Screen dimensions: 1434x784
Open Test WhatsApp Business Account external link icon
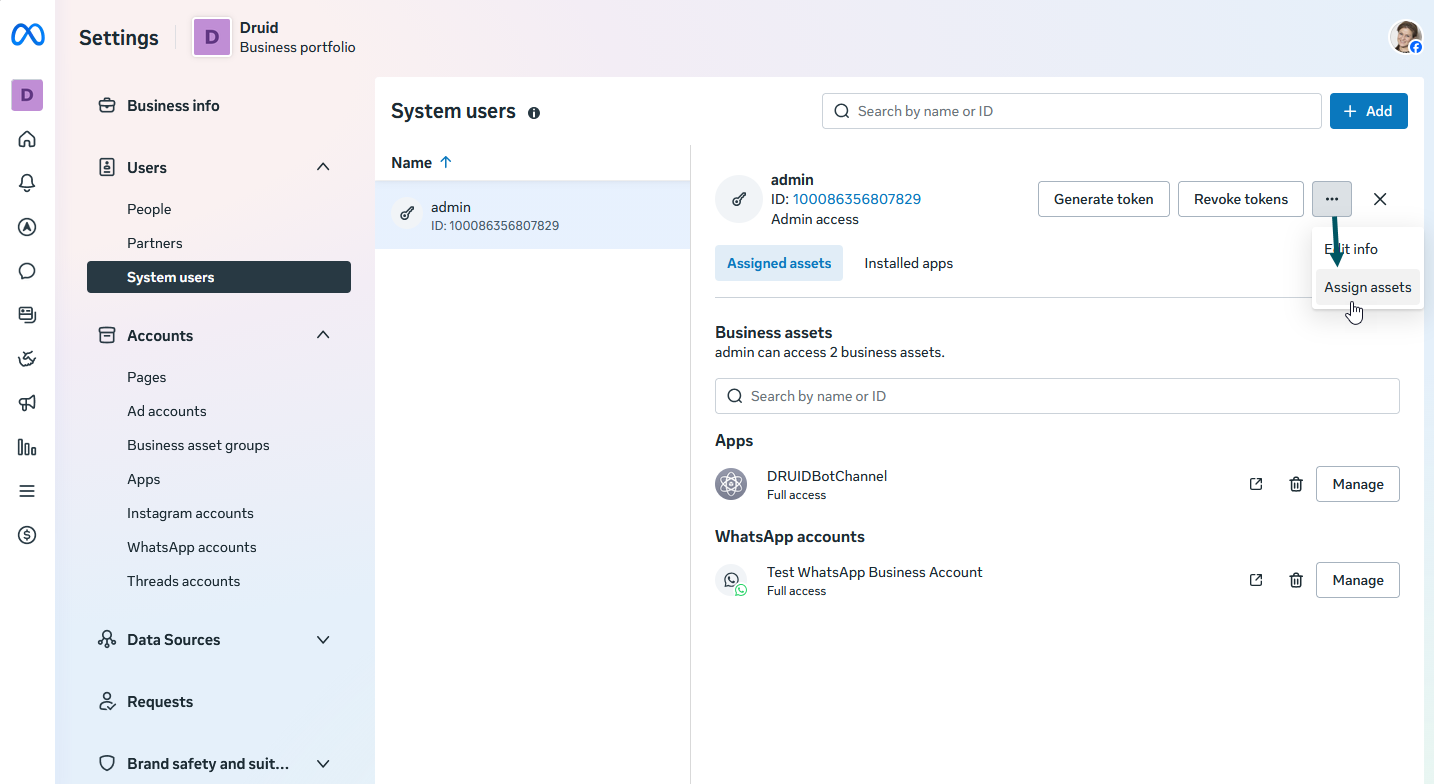point(1256,580)
